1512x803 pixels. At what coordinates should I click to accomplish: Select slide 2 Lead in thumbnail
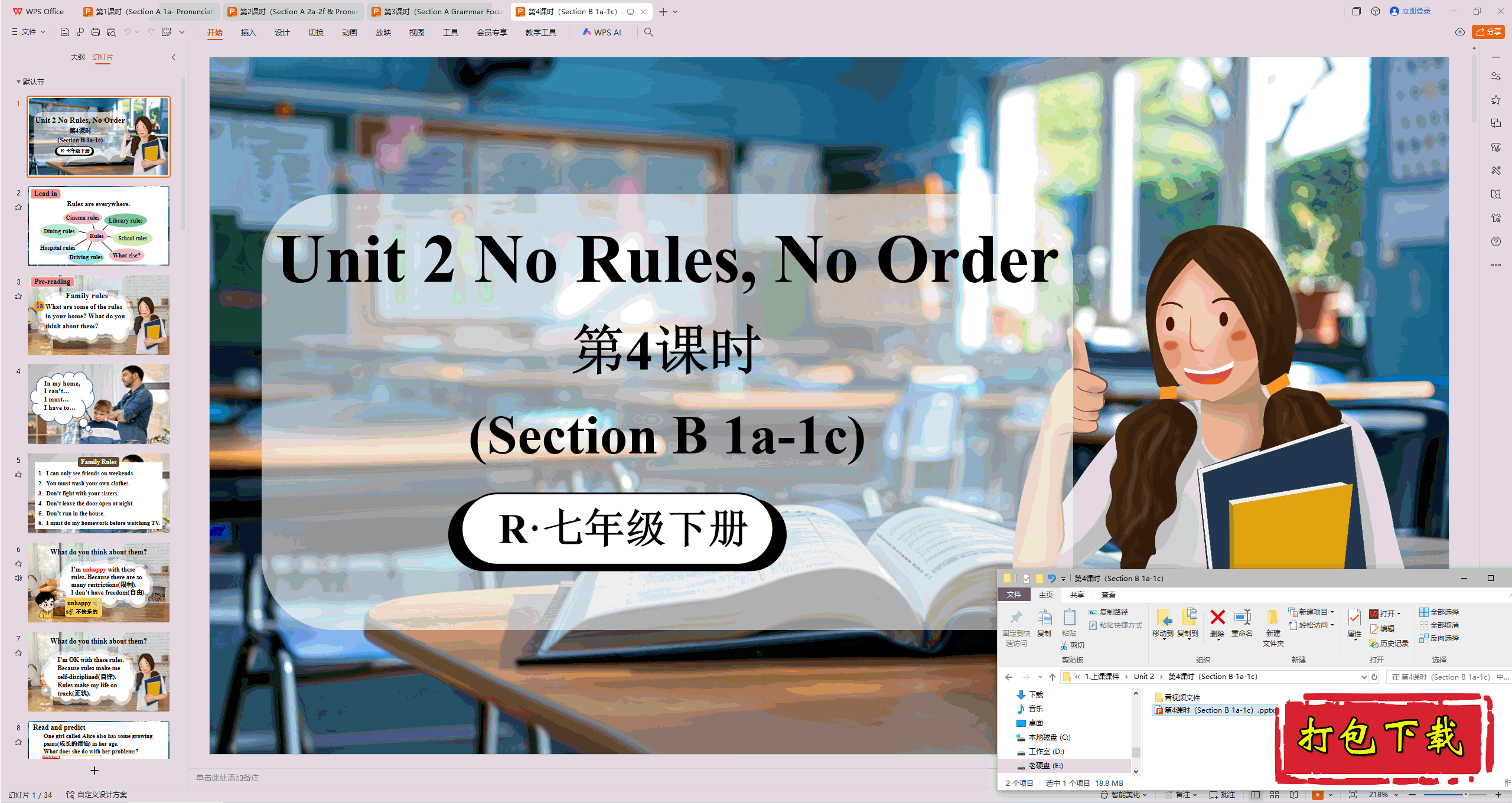click(99, 226)
